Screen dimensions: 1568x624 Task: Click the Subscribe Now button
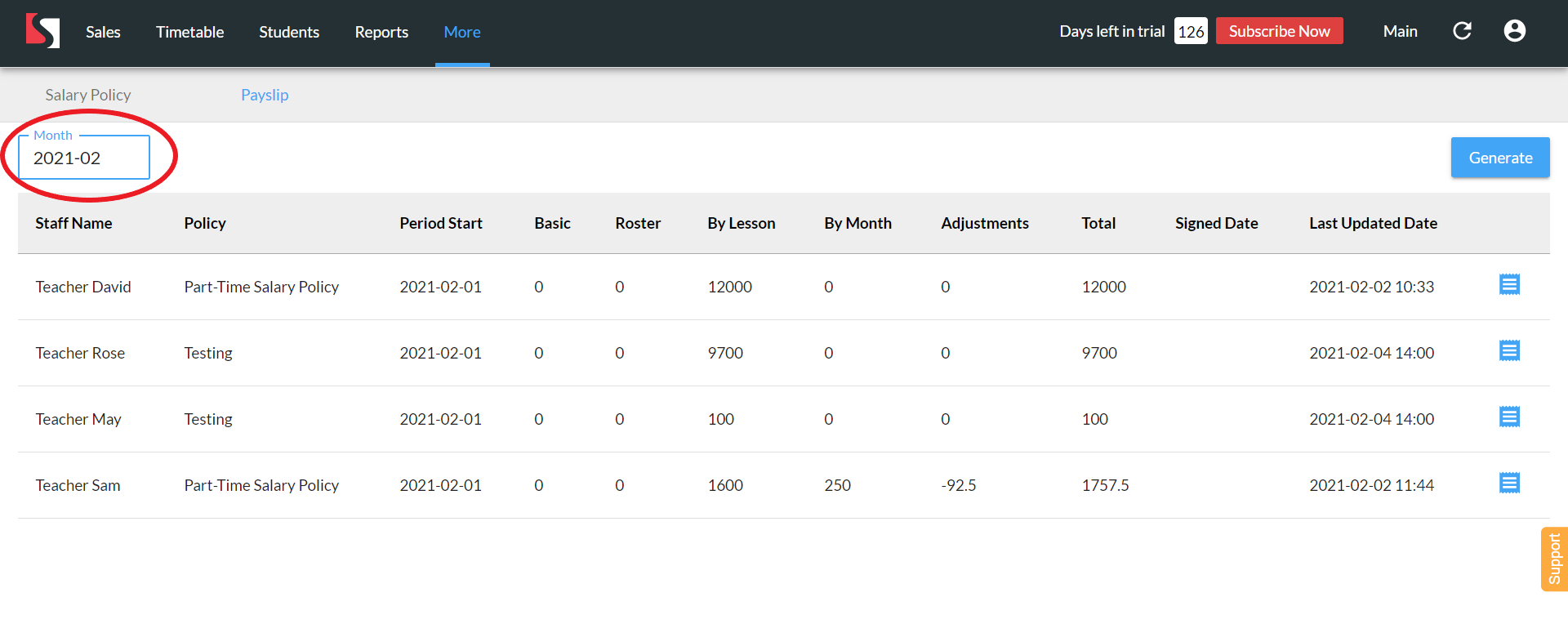coord(1279,31)
